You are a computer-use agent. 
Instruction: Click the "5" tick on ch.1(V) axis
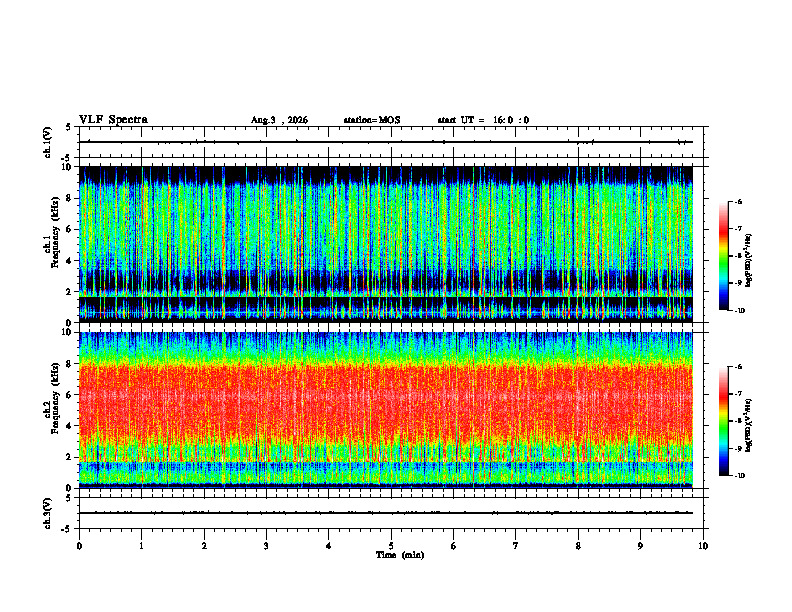69,127
